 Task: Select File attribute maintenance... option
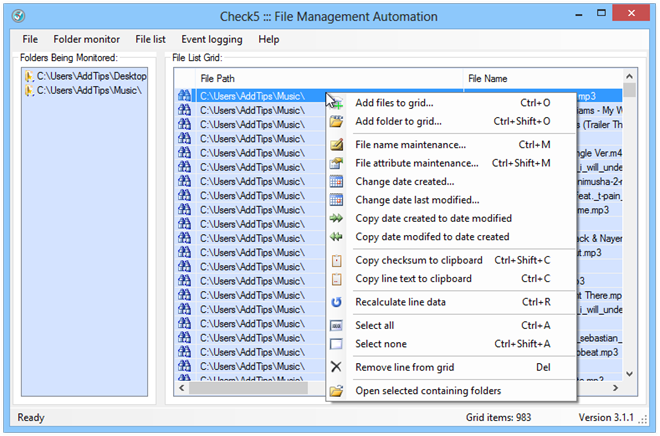click(451, 163)
